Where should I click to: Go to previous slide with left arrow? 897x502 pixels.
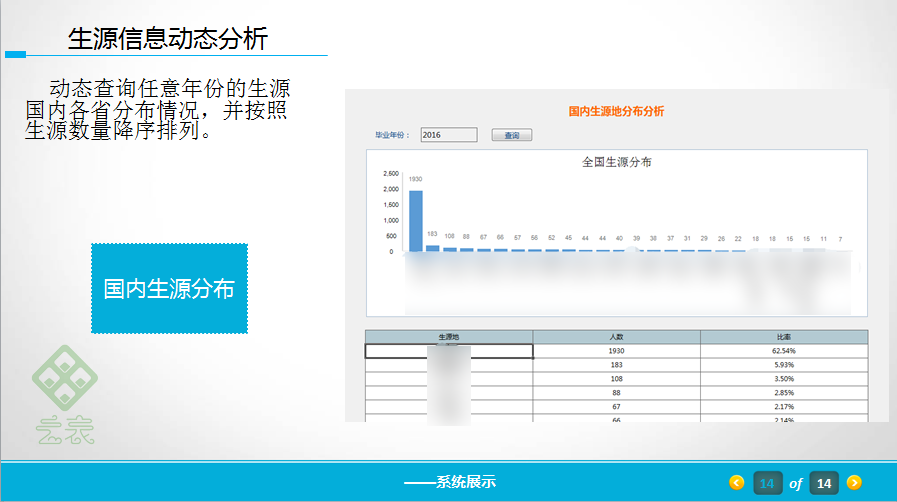[x=736, y=483]
